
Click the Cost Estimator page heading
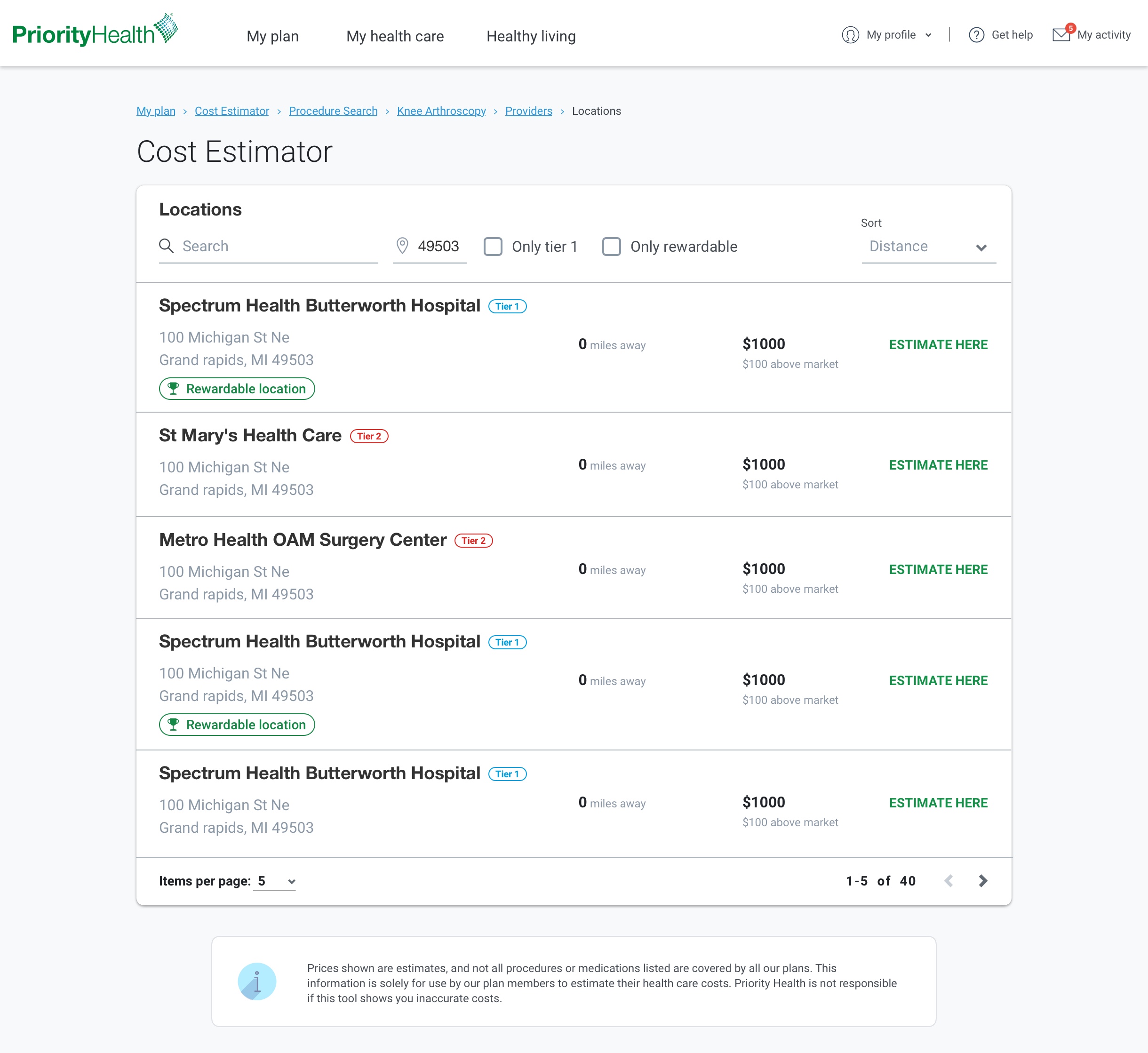pyautogui.click(x=235, y=152)
